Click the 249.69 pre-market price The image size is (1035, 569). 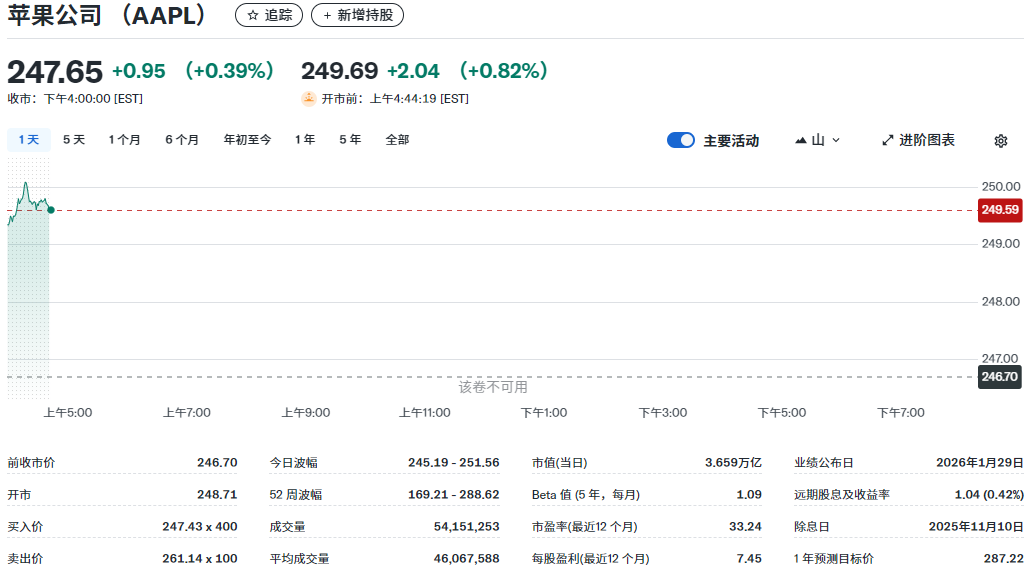coord(339,71)
